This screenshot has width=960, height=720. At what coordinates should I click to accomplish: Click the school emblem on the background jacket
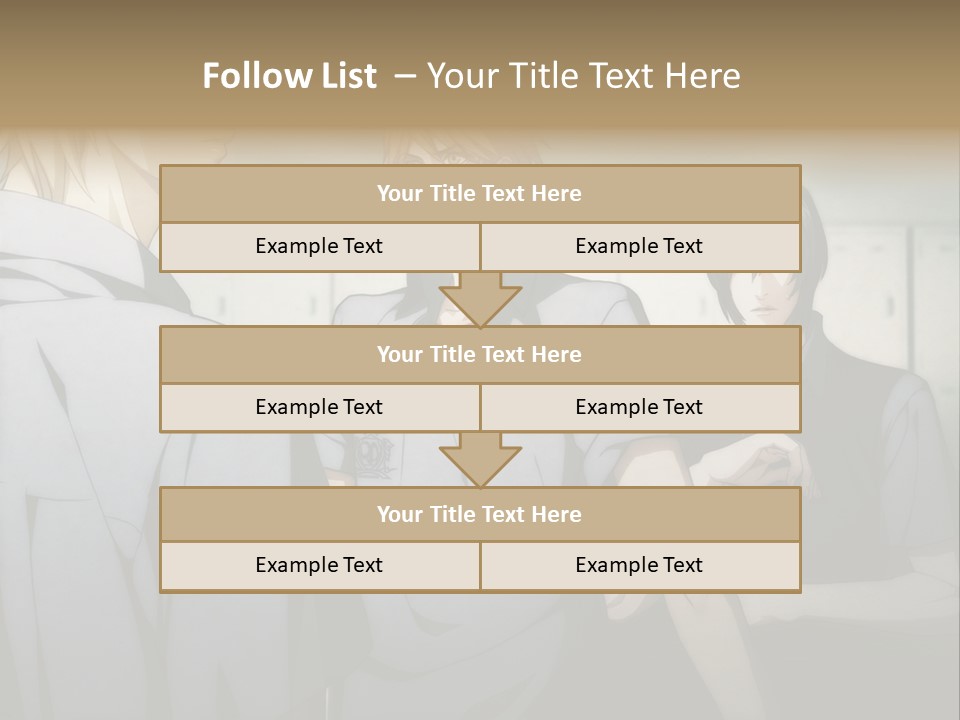tap(370, 458)
